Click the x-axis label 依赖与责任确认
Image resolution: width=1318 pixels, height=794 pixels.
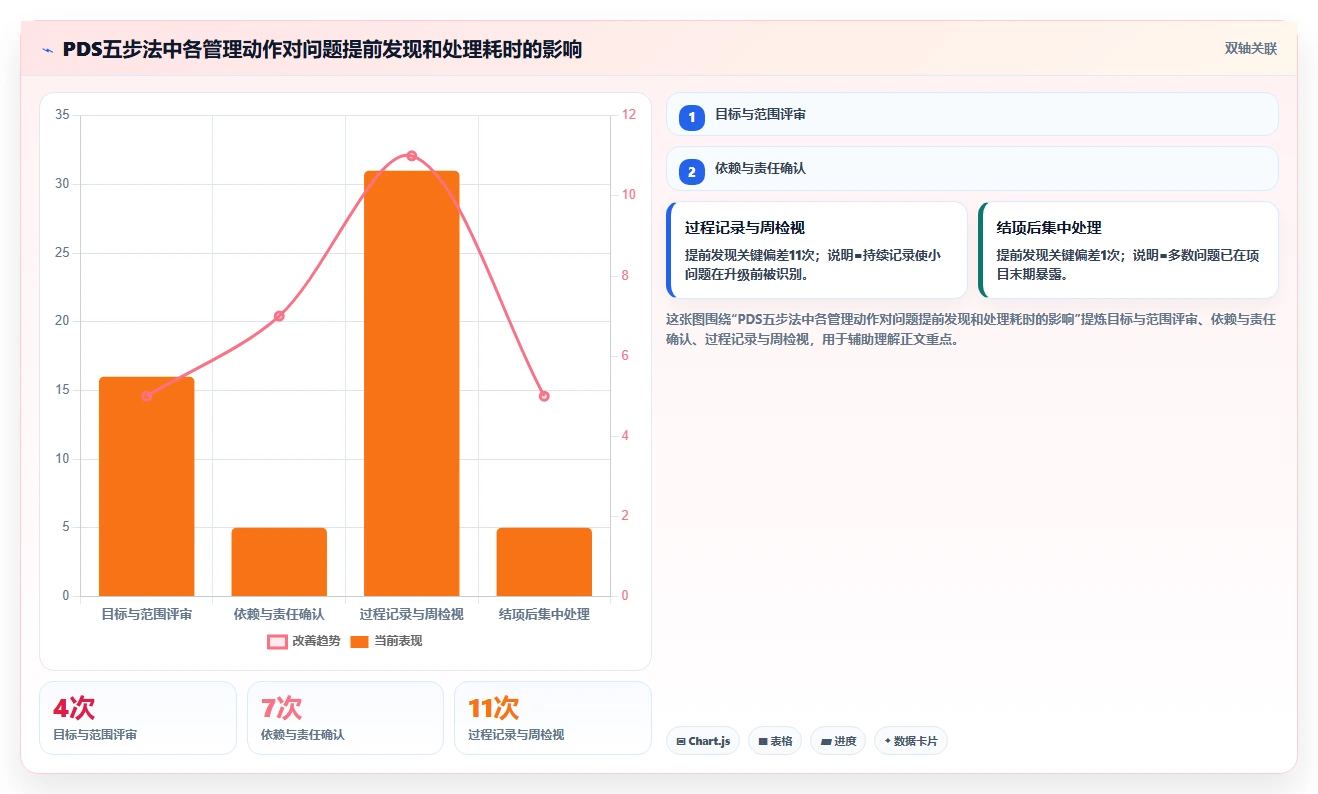[279, 614]
